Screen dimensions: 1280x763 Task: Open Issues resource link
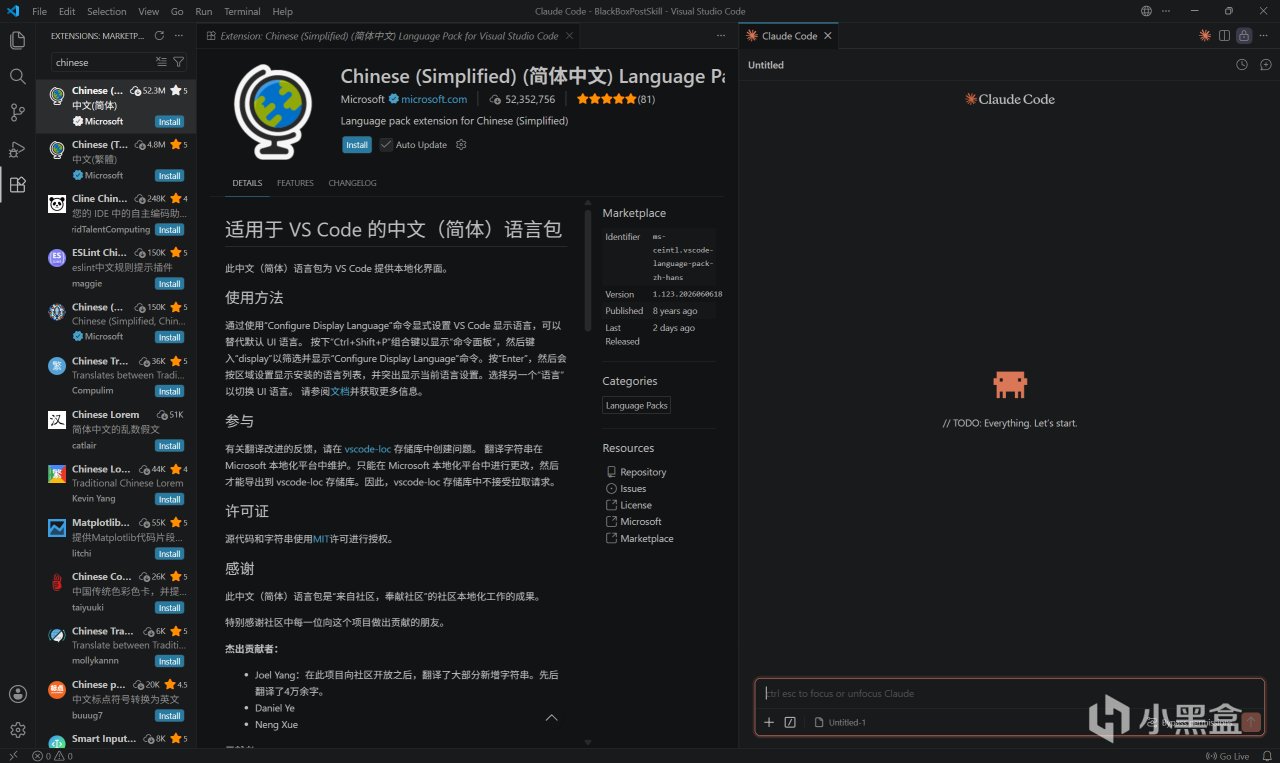tap(633, 489)
